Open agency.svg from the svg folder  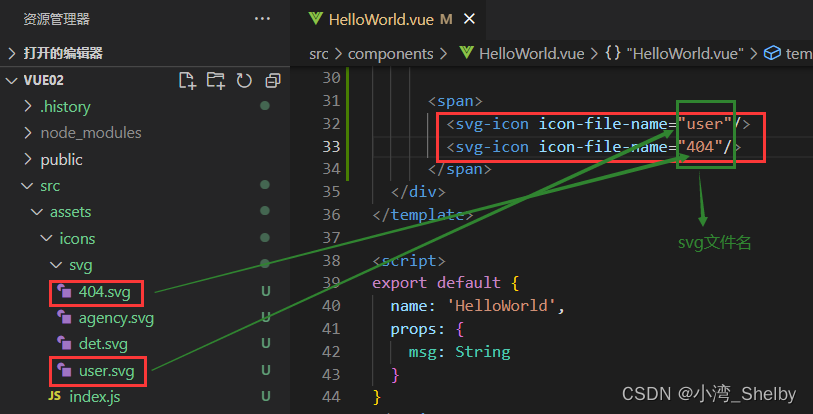point(116,318)
